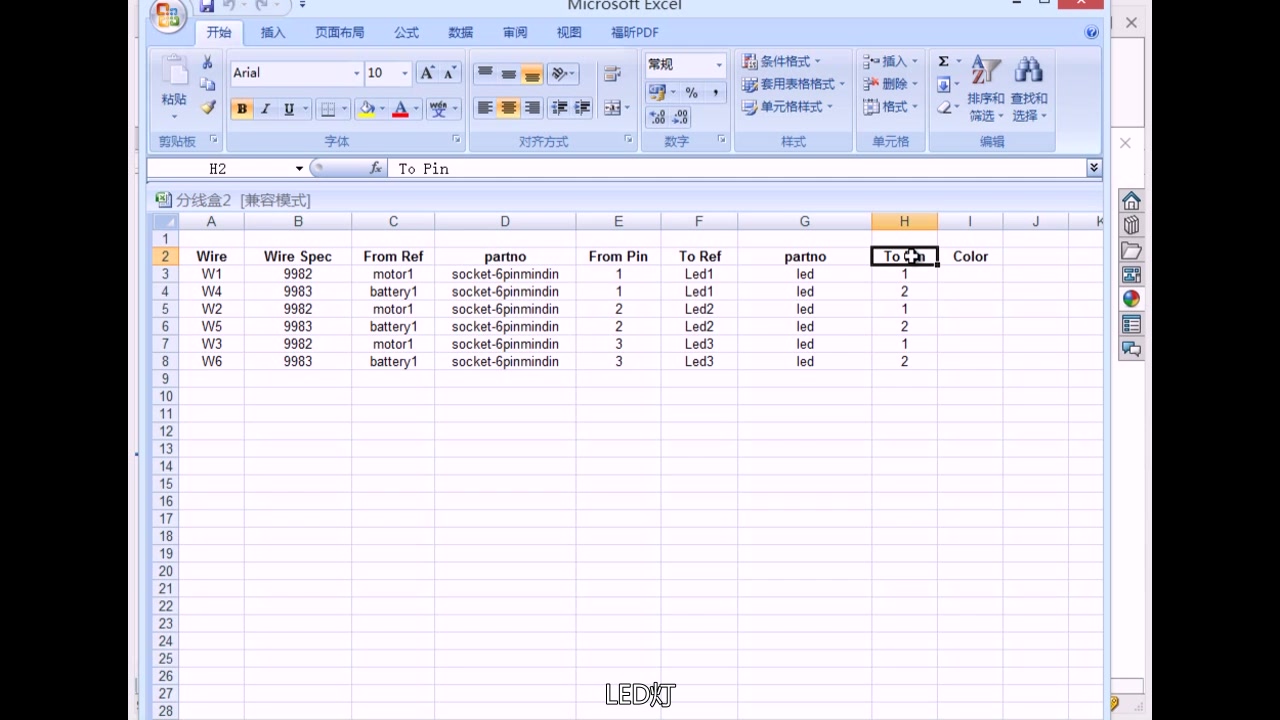Copy selection with the copy icon

tap(207, 85)
